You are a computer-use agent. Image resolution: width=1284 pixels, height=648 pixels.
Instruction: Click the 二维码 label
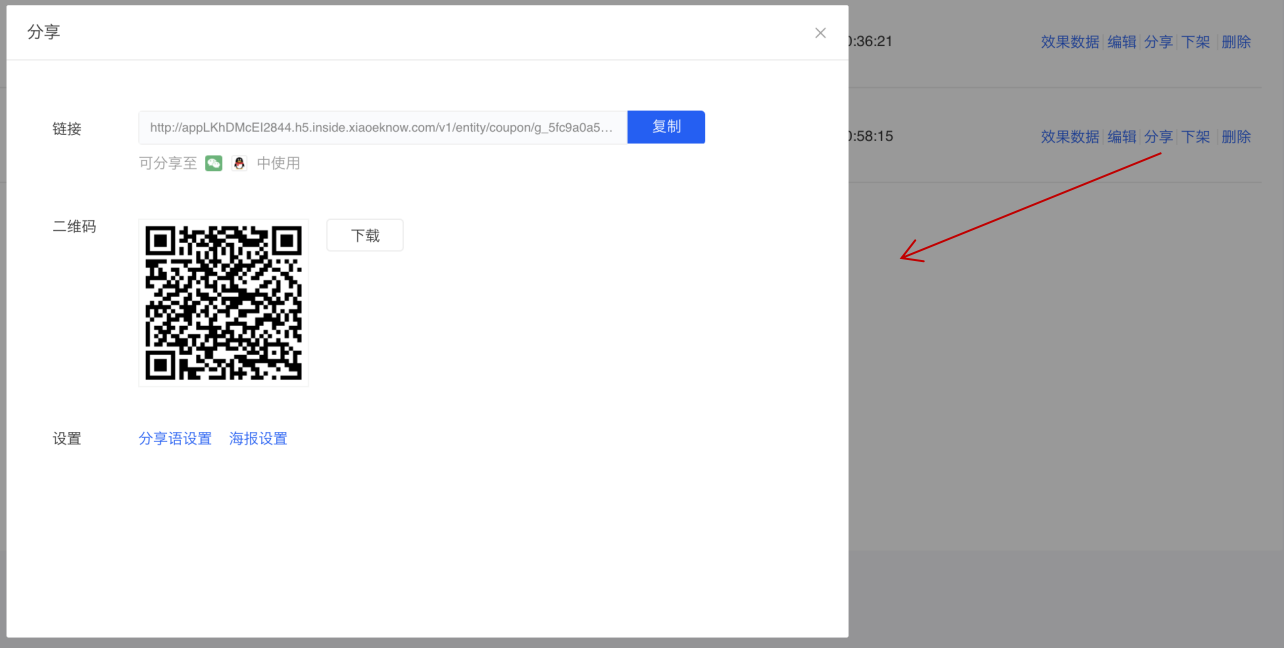75,227
